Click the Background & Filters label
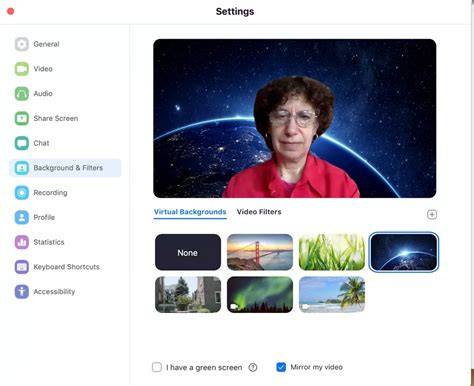The image size is (474, 386). click(68, 168)
